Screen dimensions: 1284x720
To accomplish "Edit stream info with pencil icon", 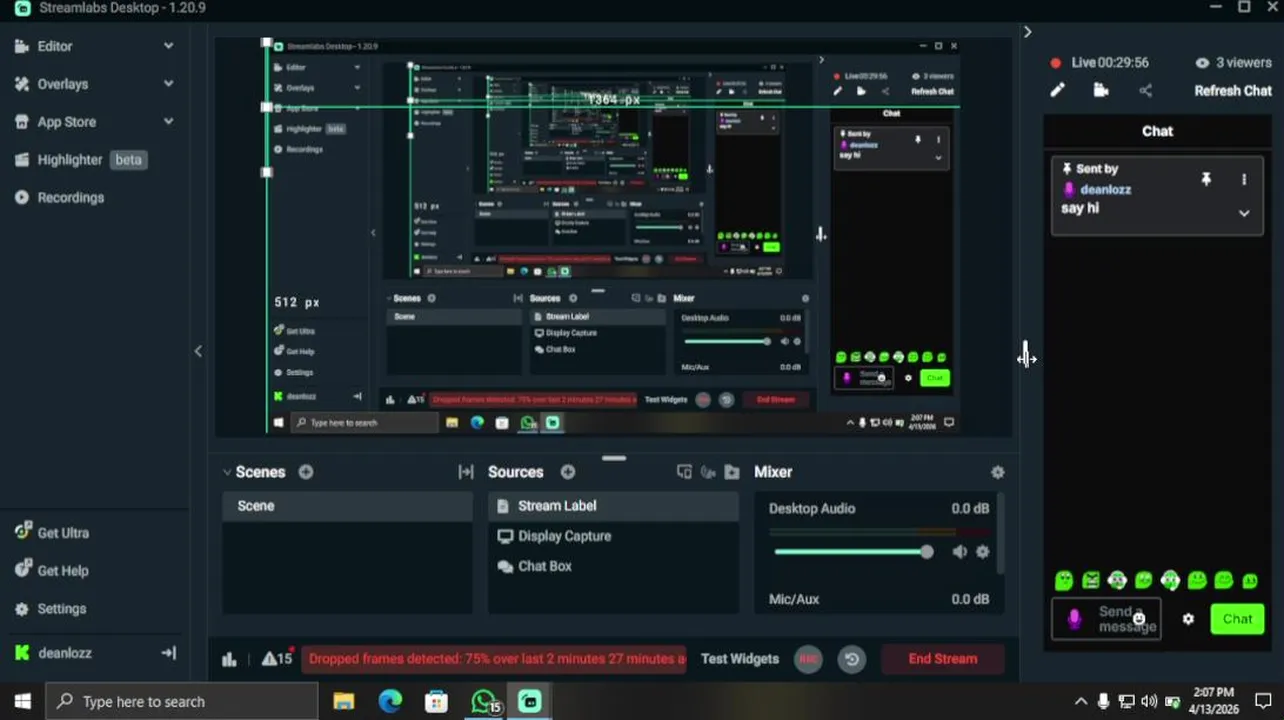I will point(1057,90).
